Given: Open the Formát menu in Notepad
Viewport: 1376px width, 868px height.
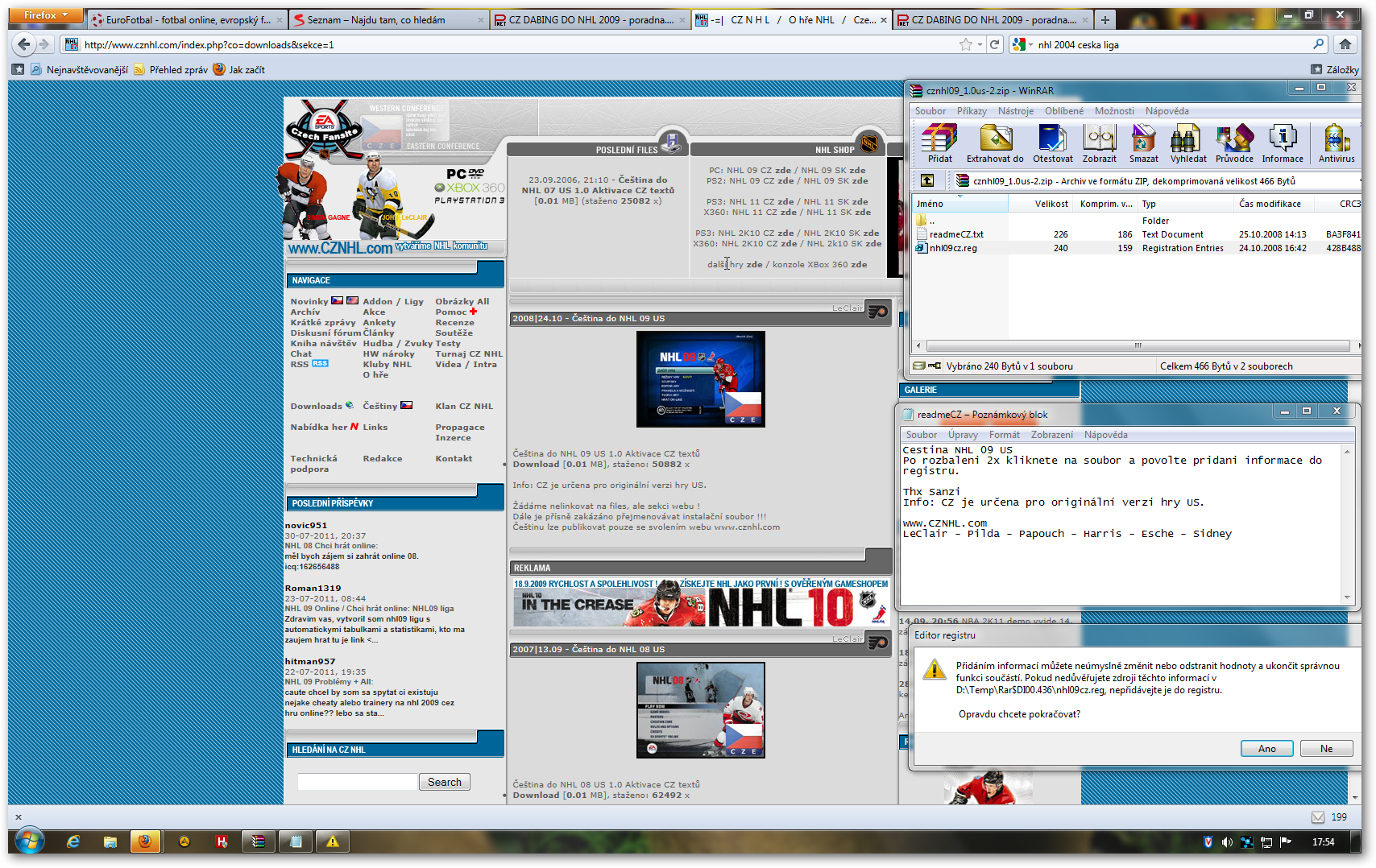Looking at the screenshot, I should [x=1004, y=435].
